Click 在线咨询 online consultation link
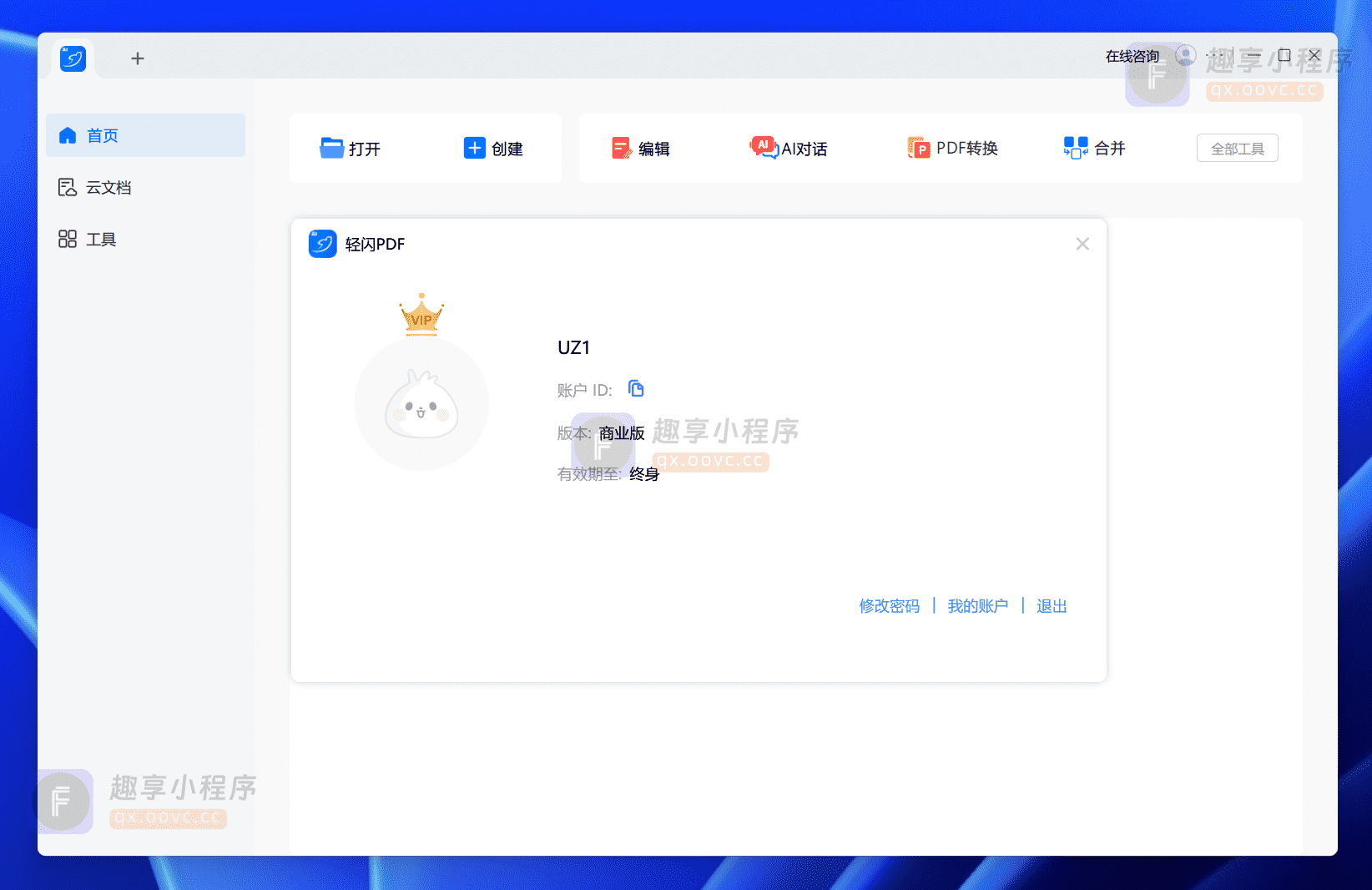 pyautogui.click(x=1132, y=56)
